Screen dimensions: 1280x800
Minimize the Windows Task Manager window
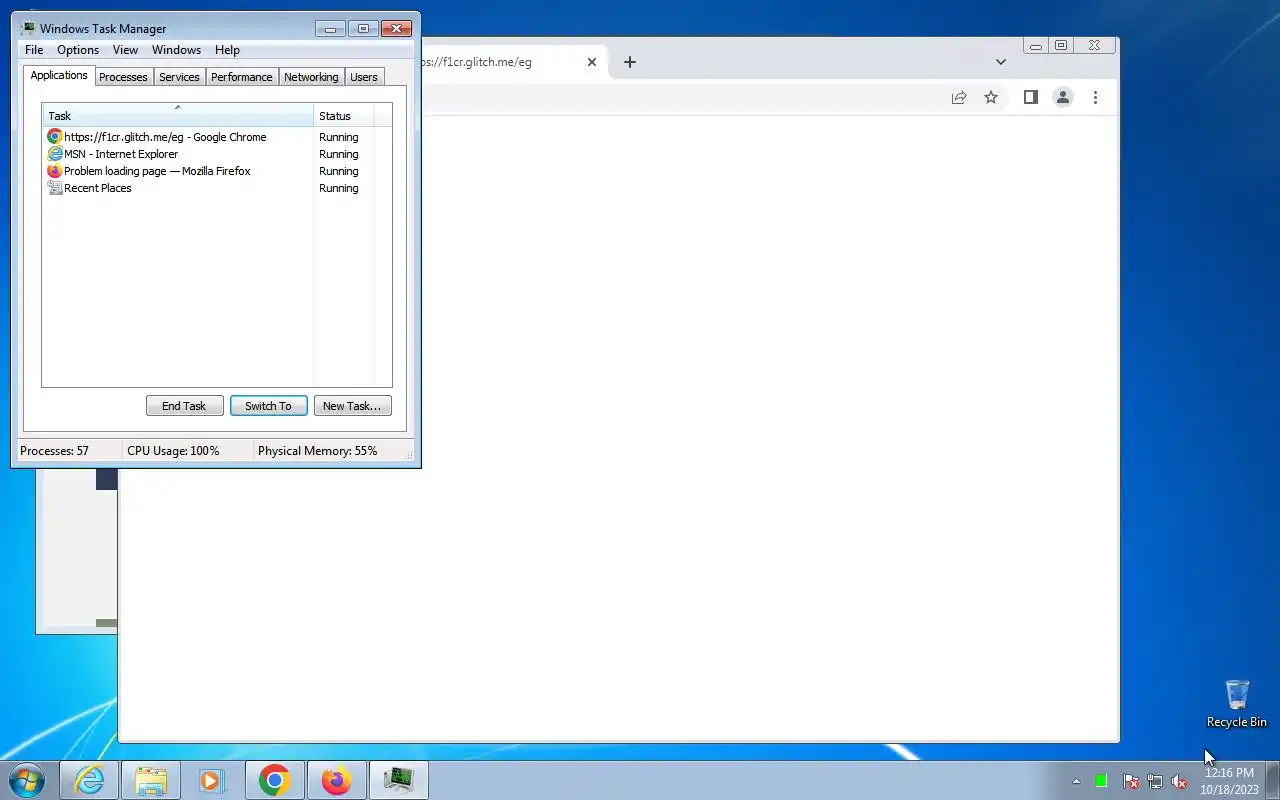[x=330, y=28]
